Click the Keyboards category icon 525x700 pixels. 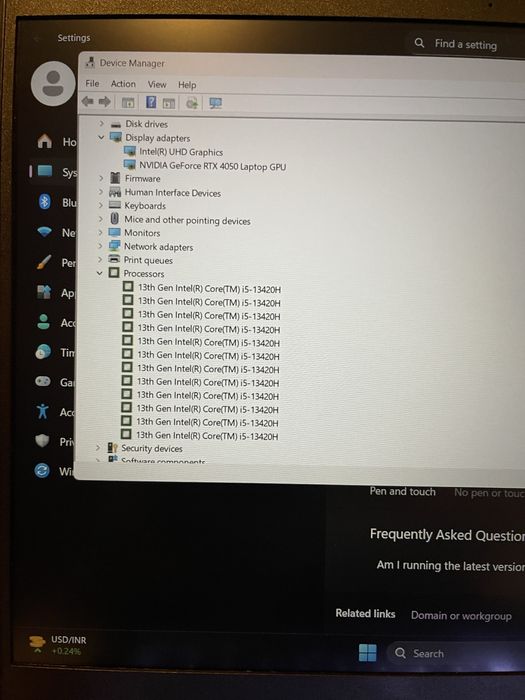click(115, 205)
